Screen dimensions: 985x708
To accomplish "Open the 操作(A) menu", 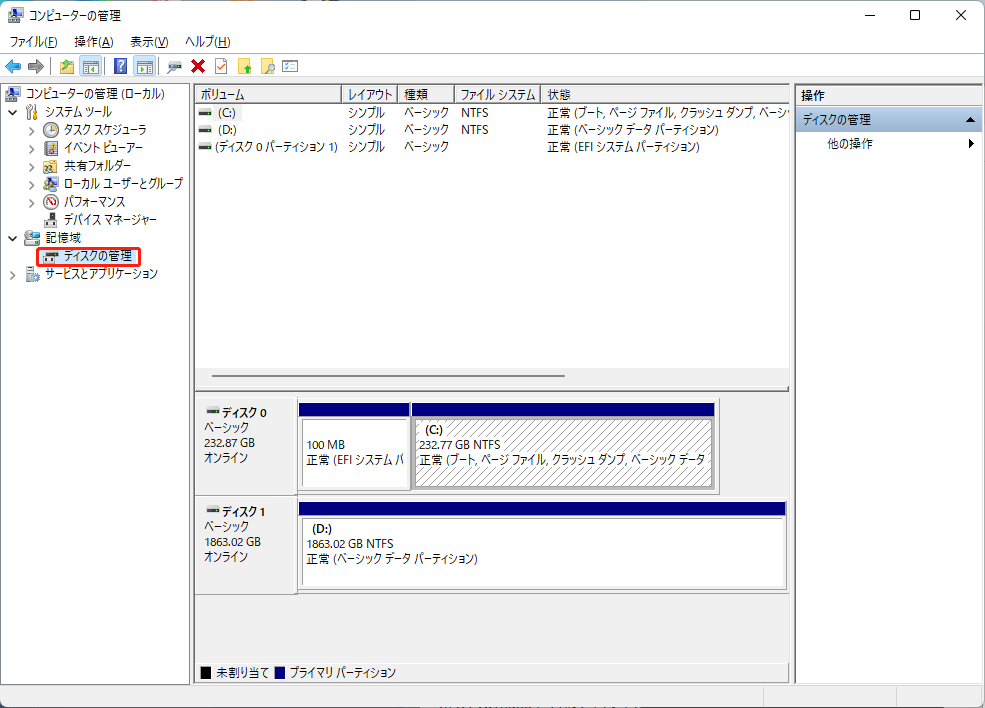I will point(93,41).
